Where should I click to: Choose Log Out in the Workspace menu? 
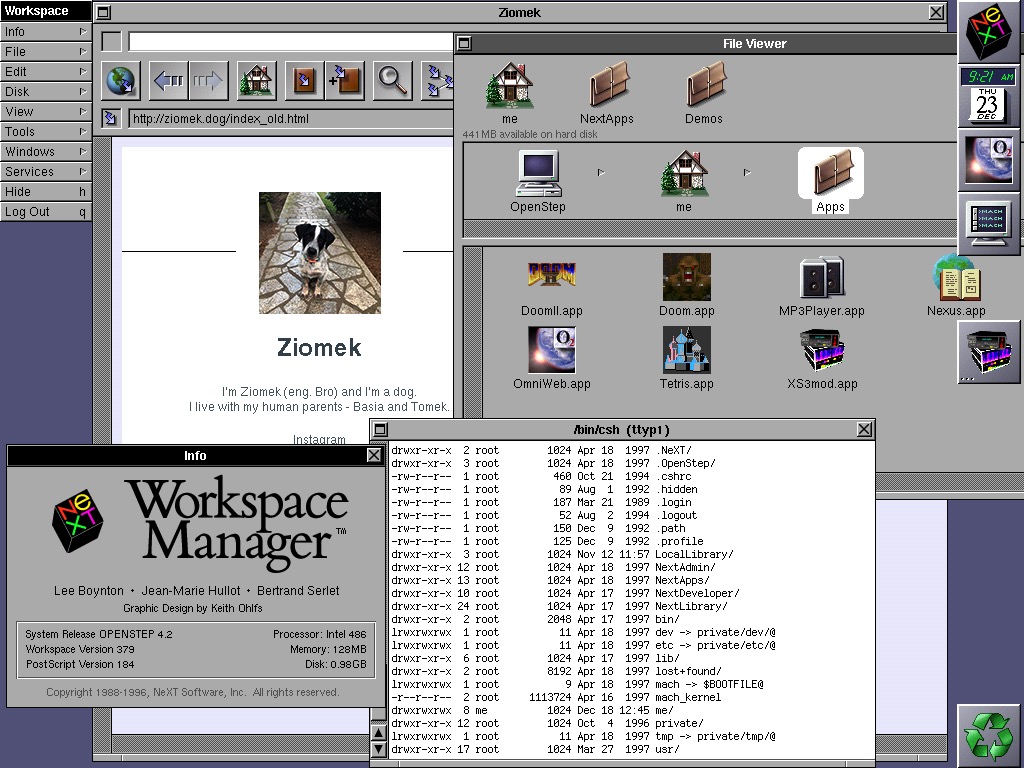45,212
